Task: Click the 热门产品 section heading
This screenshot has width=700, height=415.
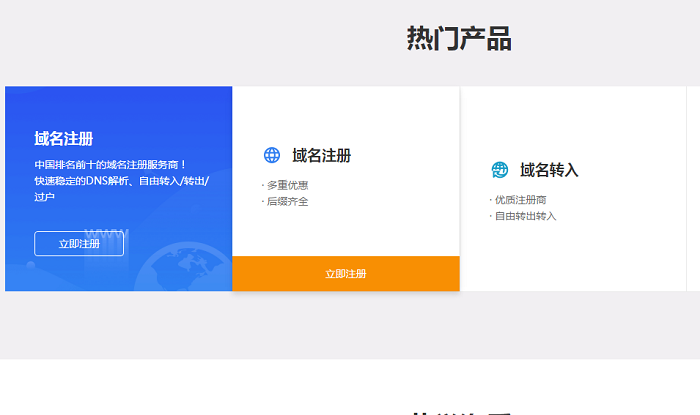Action: [459, 38]
